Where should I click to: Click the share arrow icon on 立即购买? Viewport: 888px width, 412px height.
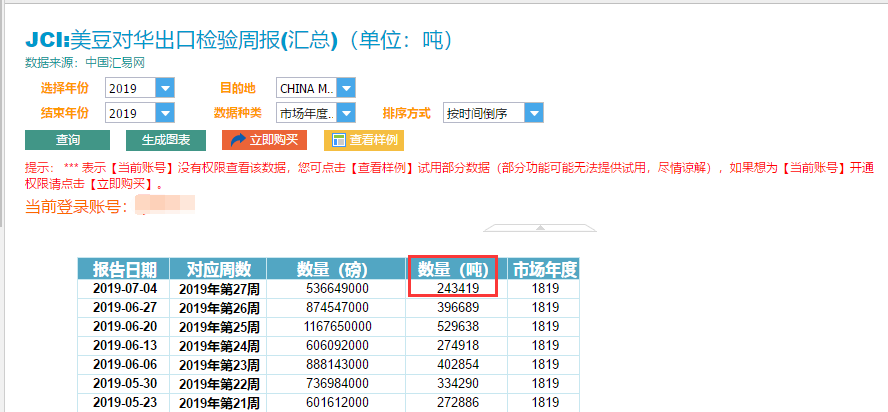[x=238, y=140]
